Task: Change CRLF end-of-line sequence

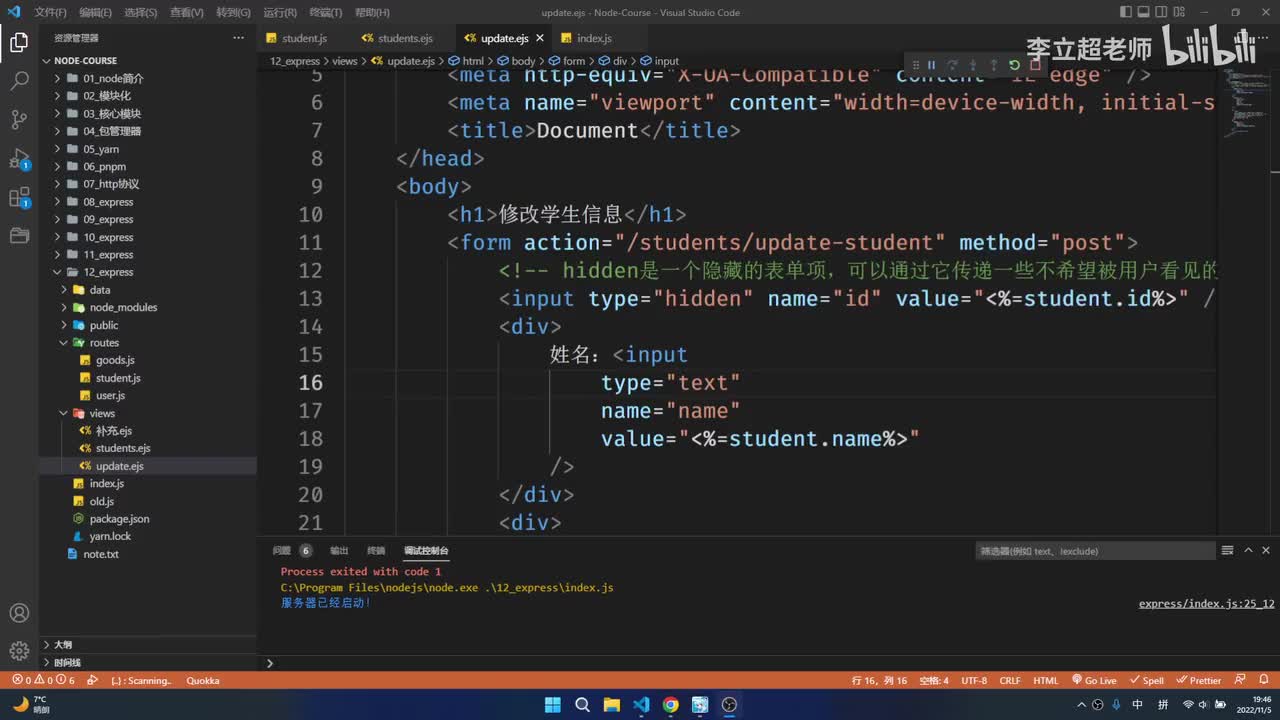Action: pos(1010,680)
